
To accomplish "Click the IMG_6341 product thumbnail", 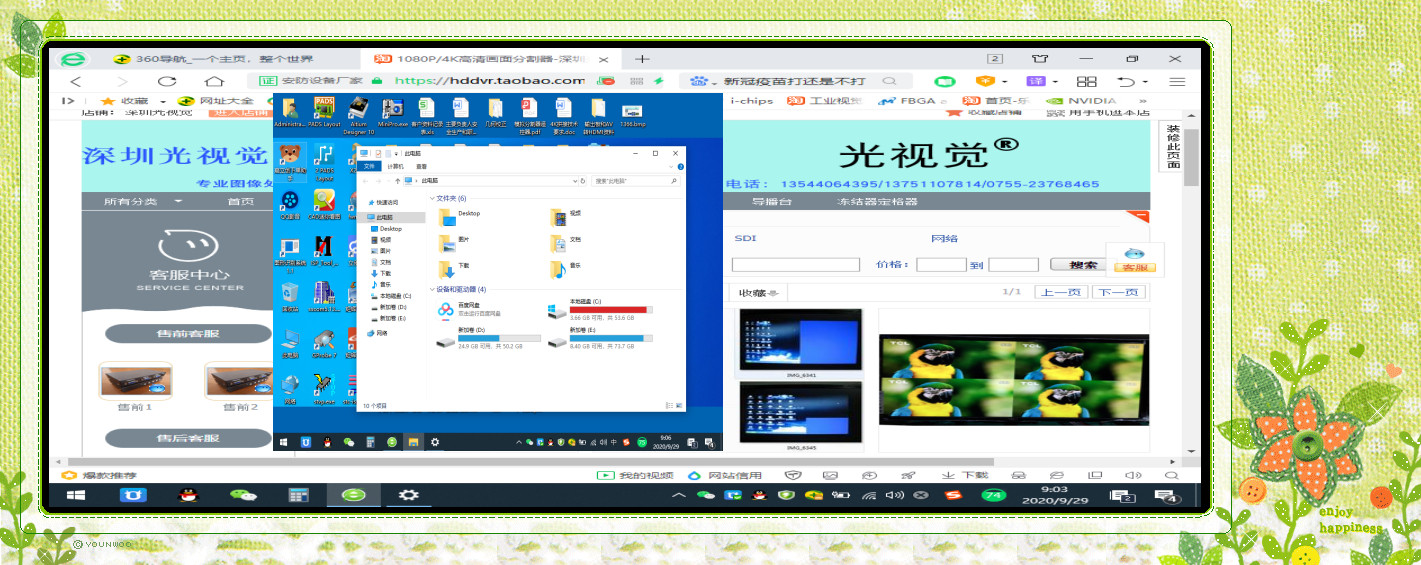I will pos(800,341).
